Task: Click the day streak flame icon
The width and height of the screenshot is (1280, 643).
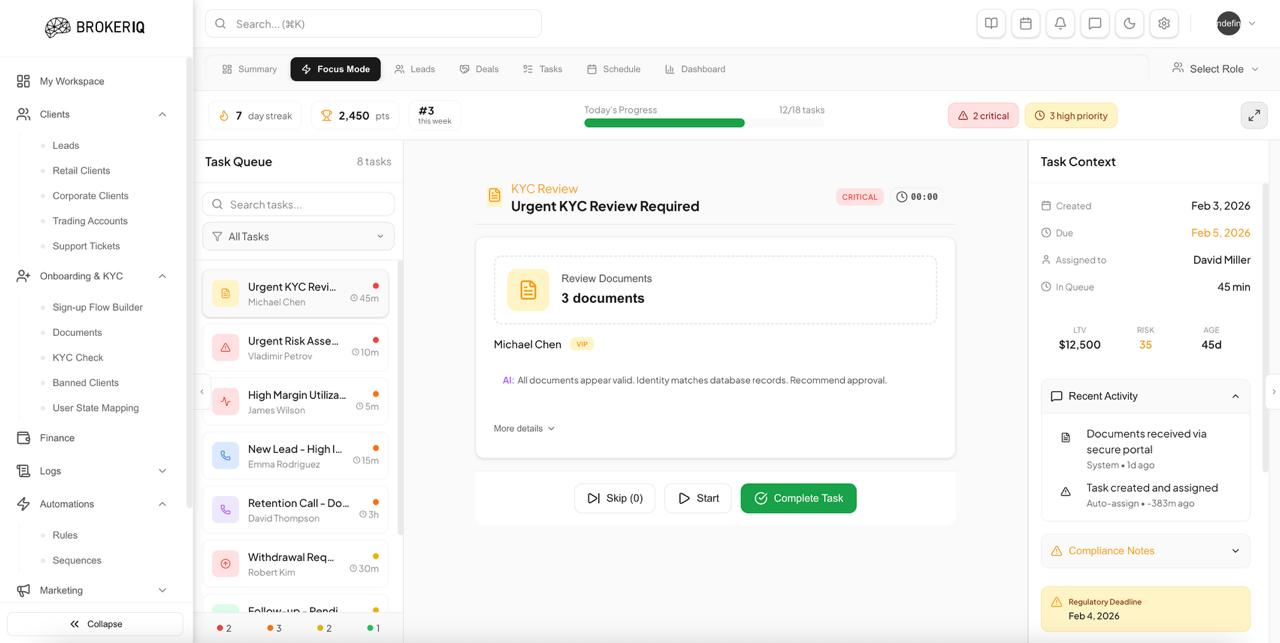Action: [x=224, y=116]
